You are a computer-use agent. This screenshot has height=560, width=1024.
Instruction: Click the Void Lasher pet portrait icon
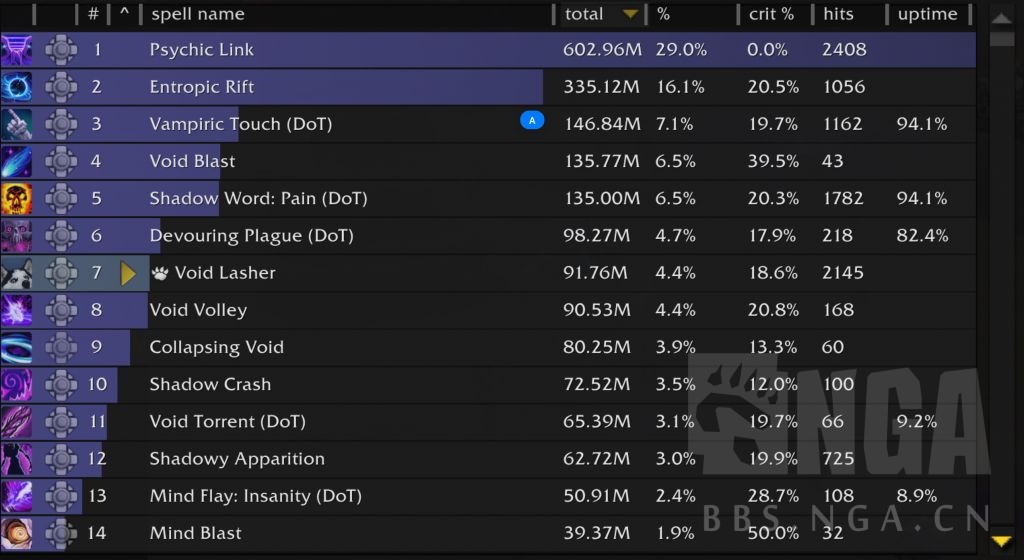(16, 273)
